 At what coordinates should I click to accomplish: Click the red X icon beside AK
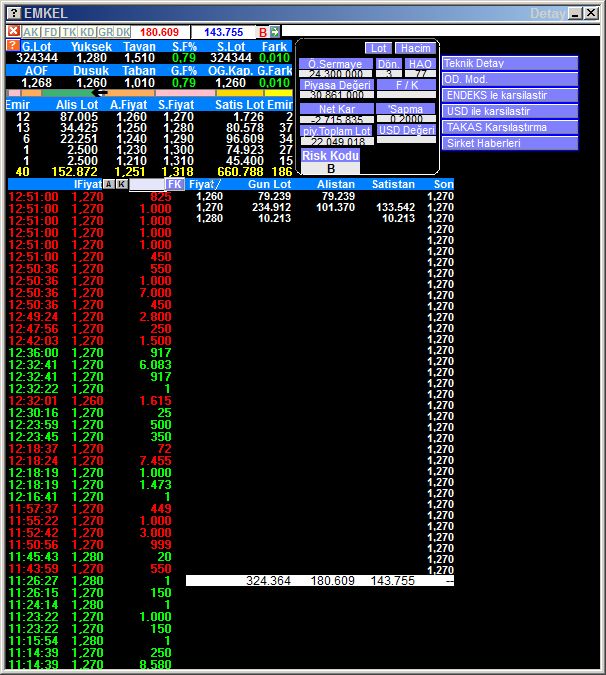click(13, 31)
